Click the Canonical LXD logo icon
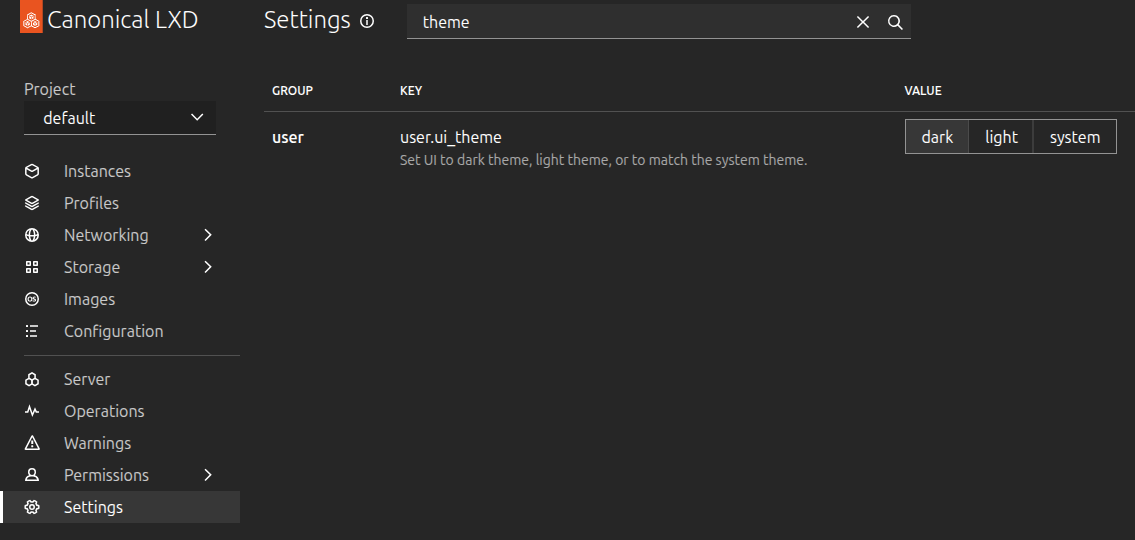This screenshot has height=540, width=1135. [x=32, y=21]
